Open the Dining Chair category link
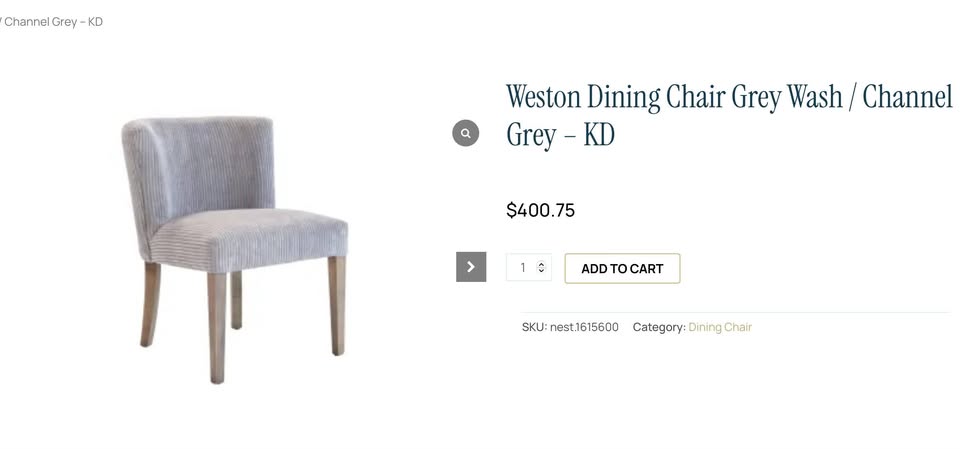This screenshot has height=449, width=960. (719, 327)
